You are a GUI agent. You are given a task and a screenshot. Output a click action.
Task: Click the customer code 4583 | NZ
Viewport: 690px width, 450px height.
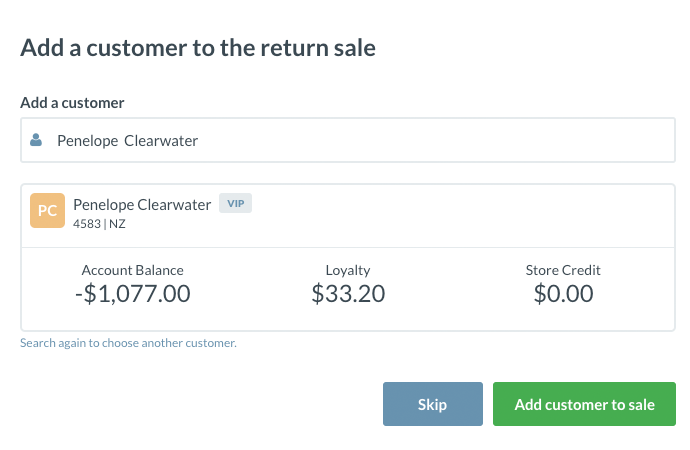[99, 224]
